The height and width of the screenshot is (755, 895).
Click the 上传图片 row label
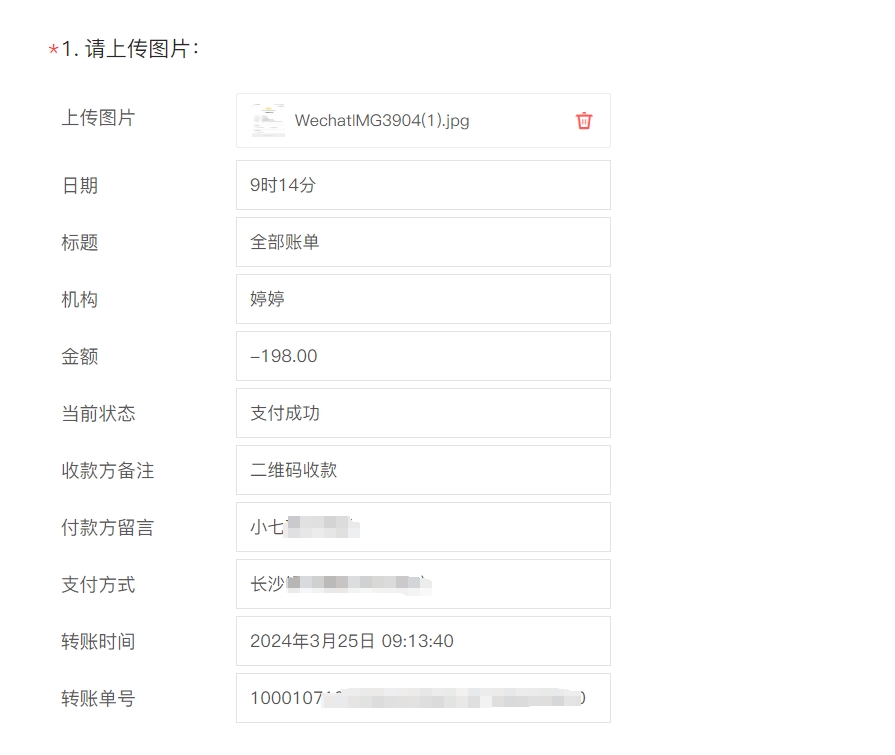tap(98, 118)
